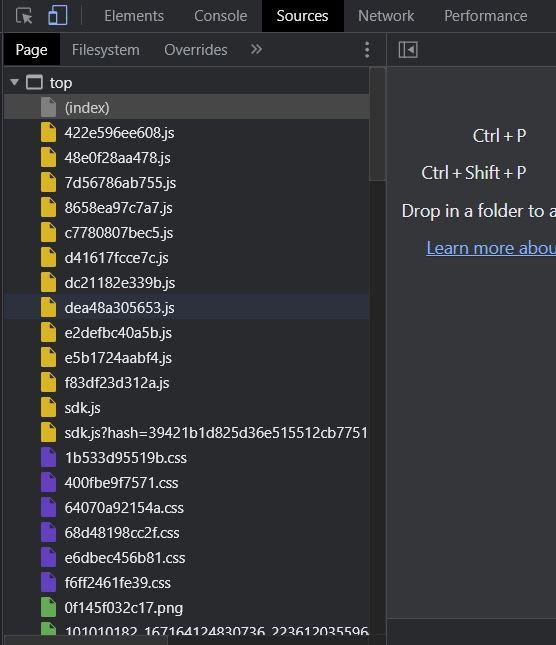Open d41617fcce7c.js file
Image resolution: width=556 pixels, height=645 pixels.
pyautogui.click(x=186, y=258)
